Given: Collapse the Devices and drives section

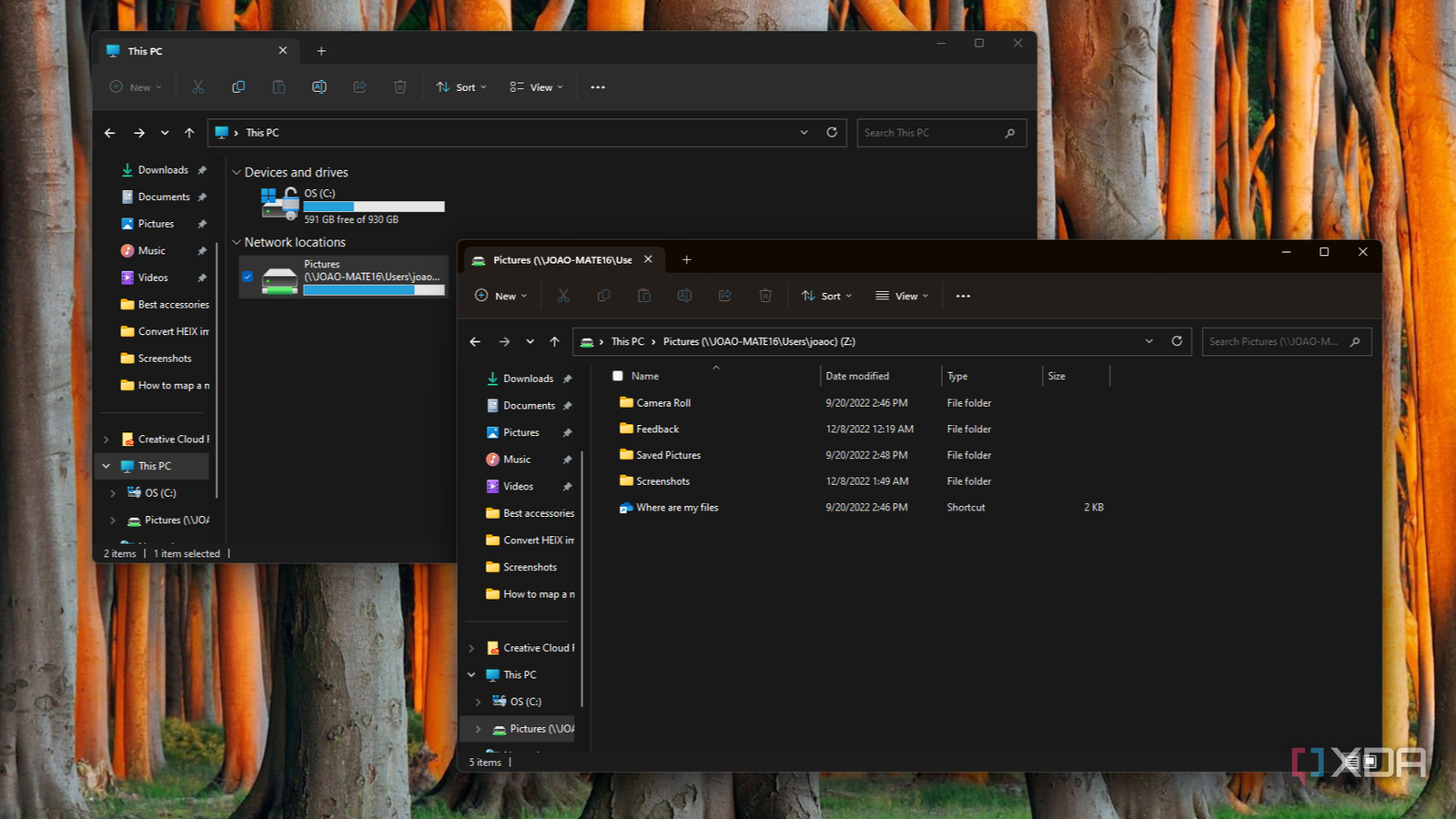Looking at the screenshot, I should pyautogui.click(x=237, y=172).
